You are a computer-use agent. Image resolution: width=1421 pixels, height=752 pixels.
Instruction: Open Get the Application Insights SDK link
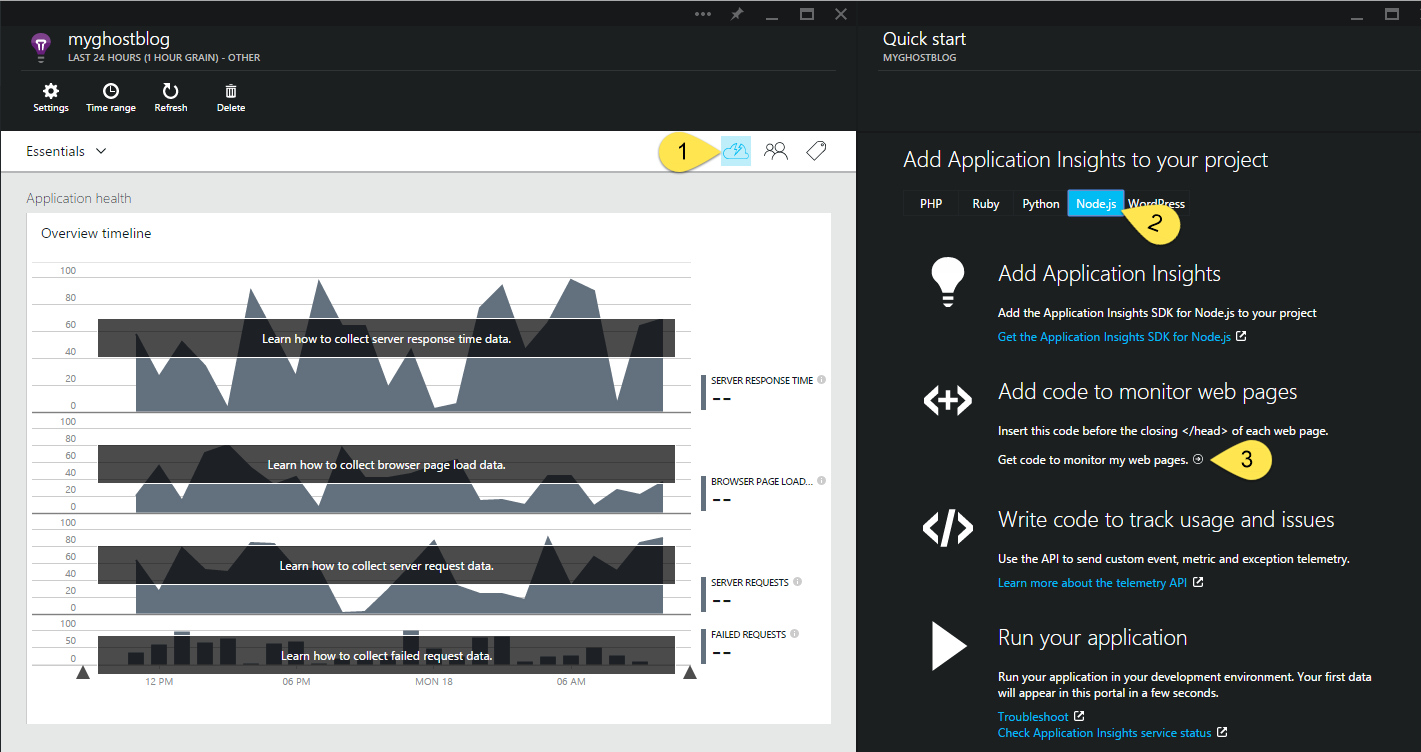[1114, 337]
